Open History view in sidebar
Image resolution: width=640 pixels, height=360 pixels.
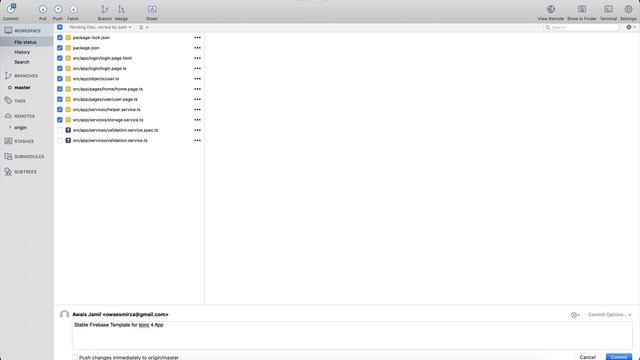coord(22,52)
